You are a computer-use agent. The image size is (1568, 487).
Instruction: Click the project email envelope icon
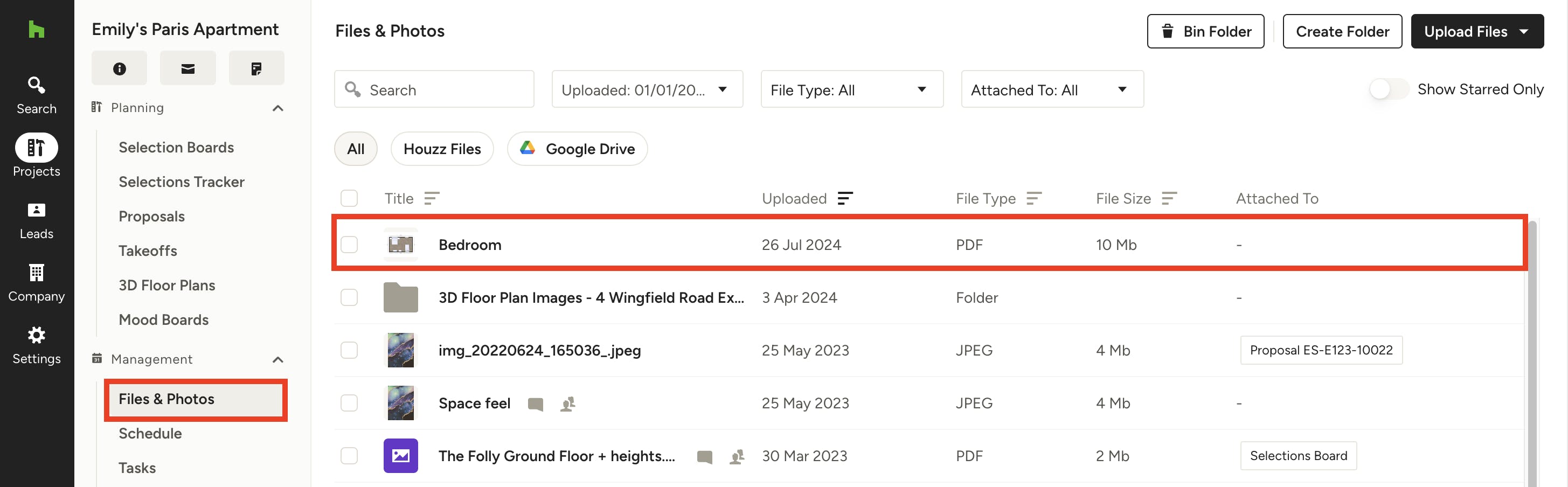pyautogui.click(x=188, y=68)
